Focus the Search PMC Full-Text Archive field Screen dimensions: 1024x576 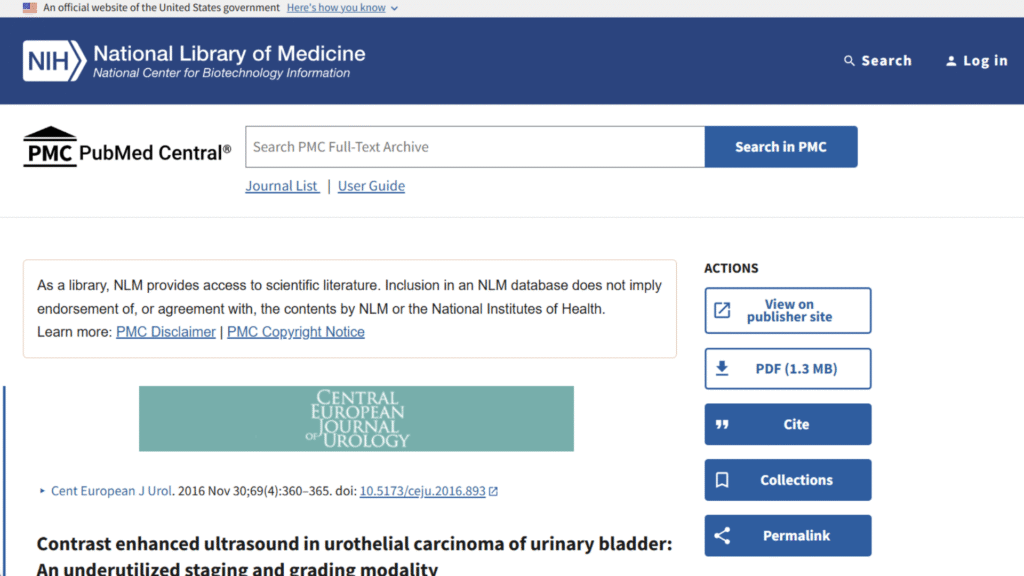[475, 147]
